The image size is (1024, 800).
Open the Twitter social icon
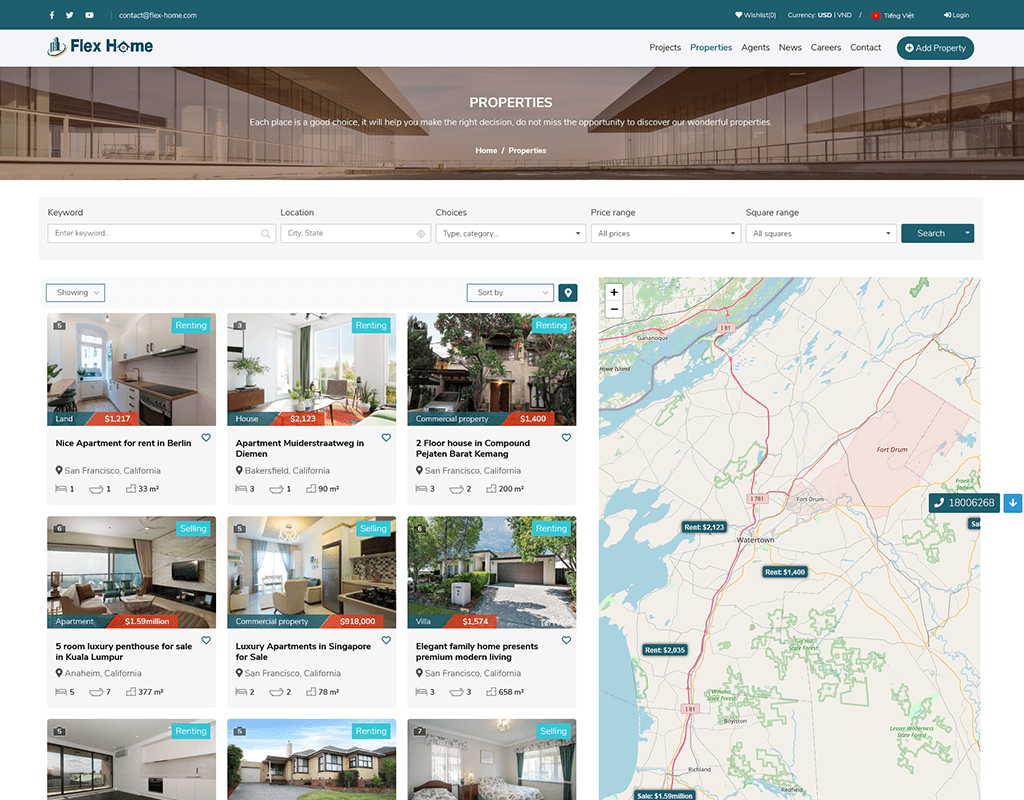[69, 15]
